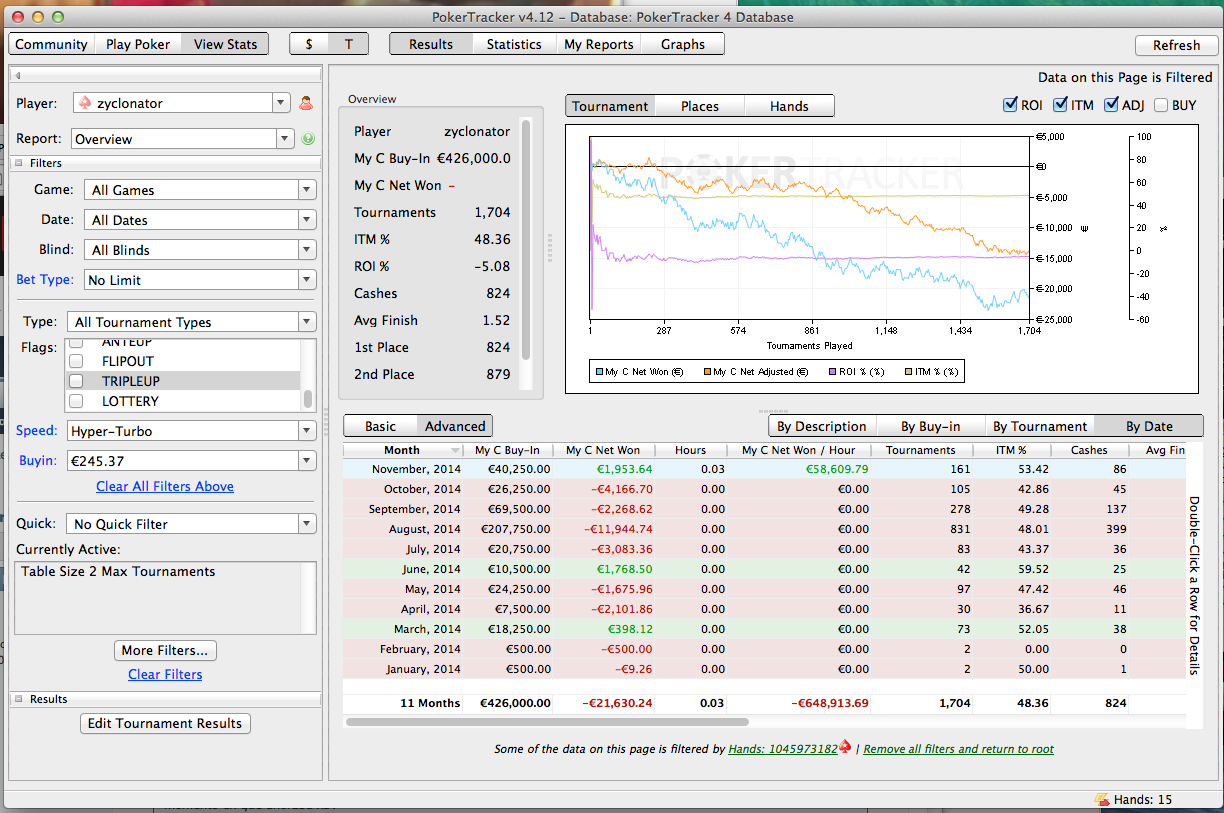Enable the BUY graph checkbox
The width and height of the screenshot is (1224, 813).
point(1161,105)
